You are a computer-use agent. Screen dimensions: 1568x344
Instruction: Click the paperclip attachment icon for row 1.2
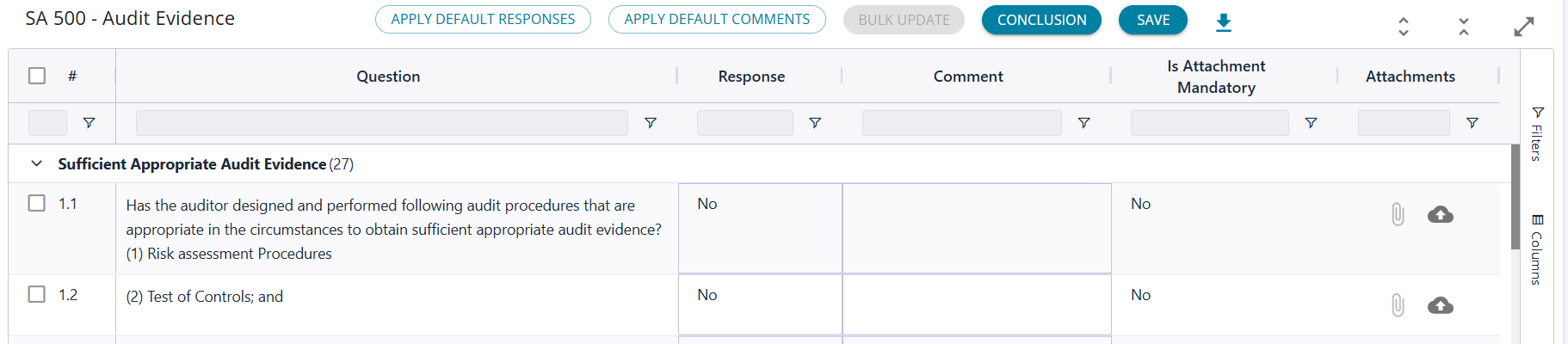coord(1398,305)
